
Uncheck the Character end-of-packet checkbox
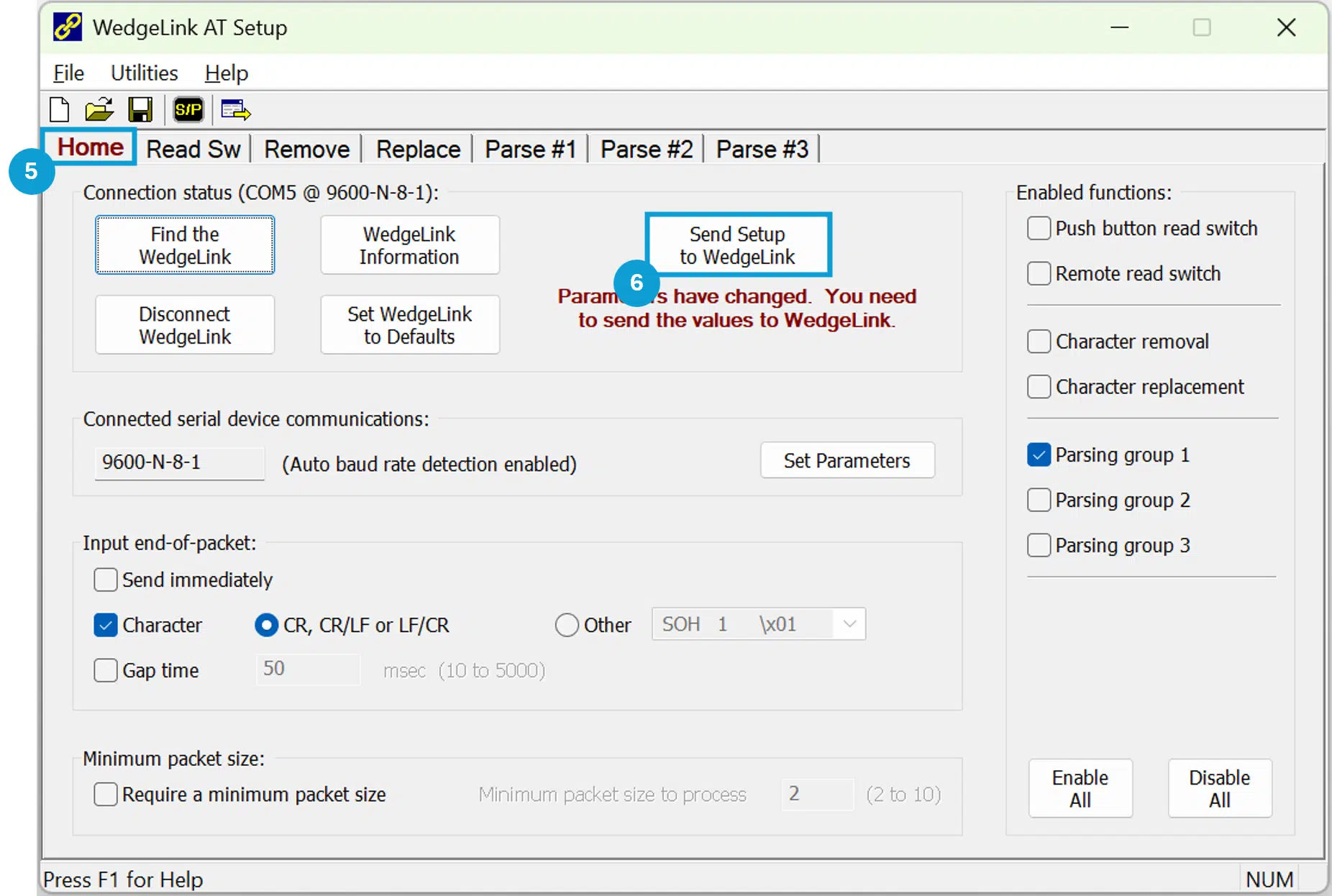106,625
